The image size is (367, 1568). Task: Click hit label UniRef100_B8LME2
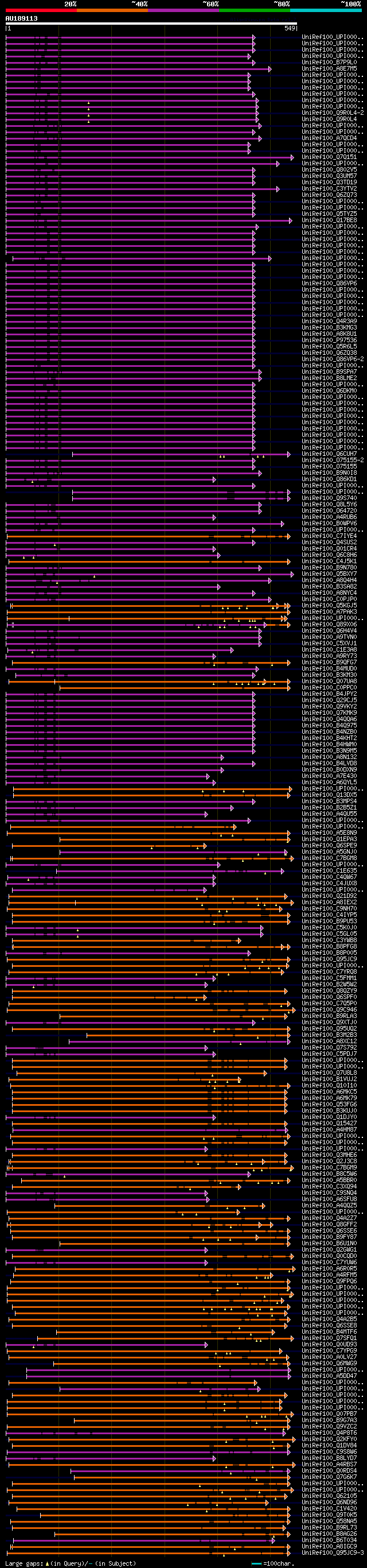click(329, 378)
